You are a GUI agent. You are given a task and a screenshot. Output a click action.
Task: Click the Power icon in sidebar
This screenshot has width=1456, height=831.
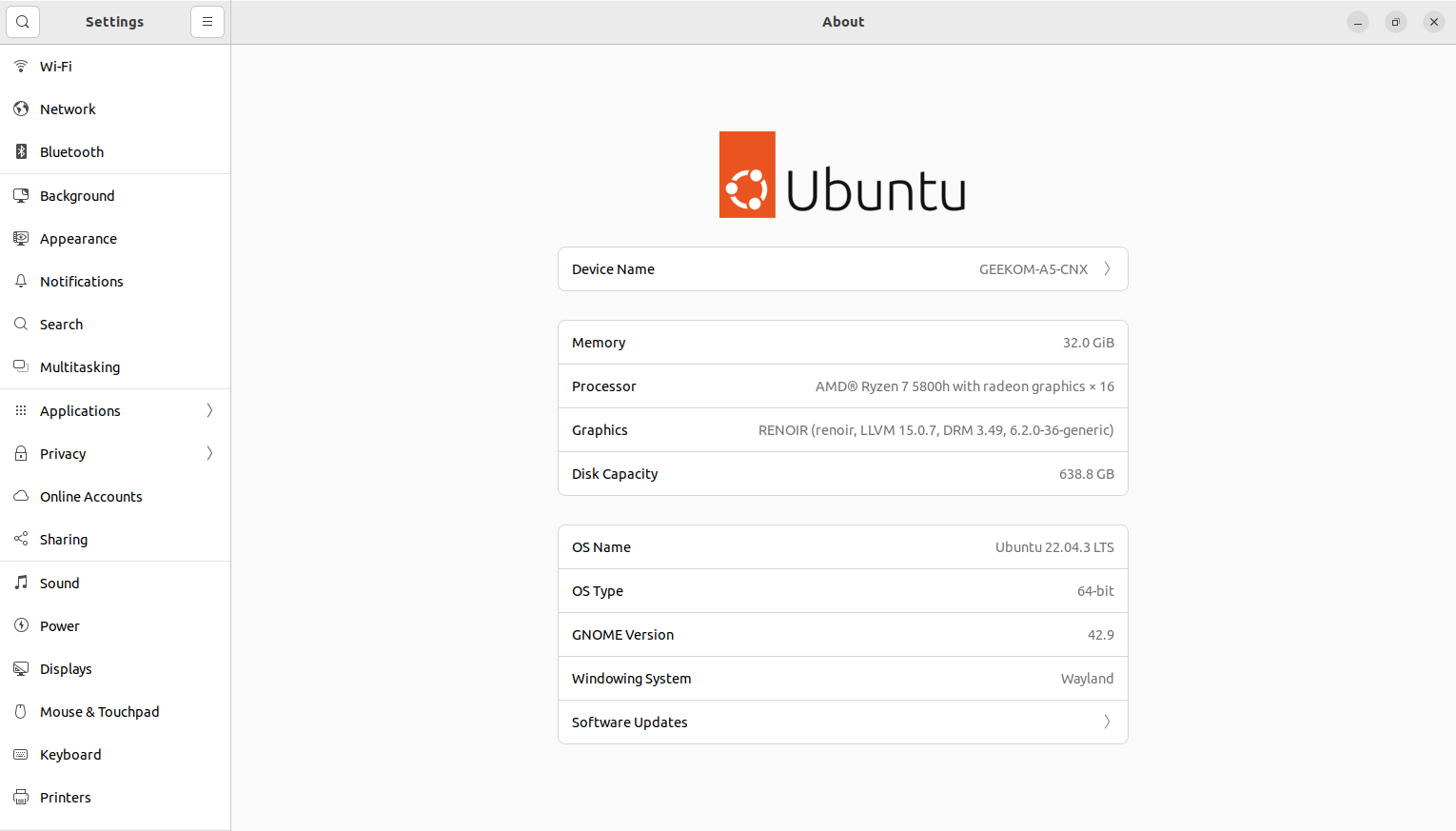coord(21,625)
